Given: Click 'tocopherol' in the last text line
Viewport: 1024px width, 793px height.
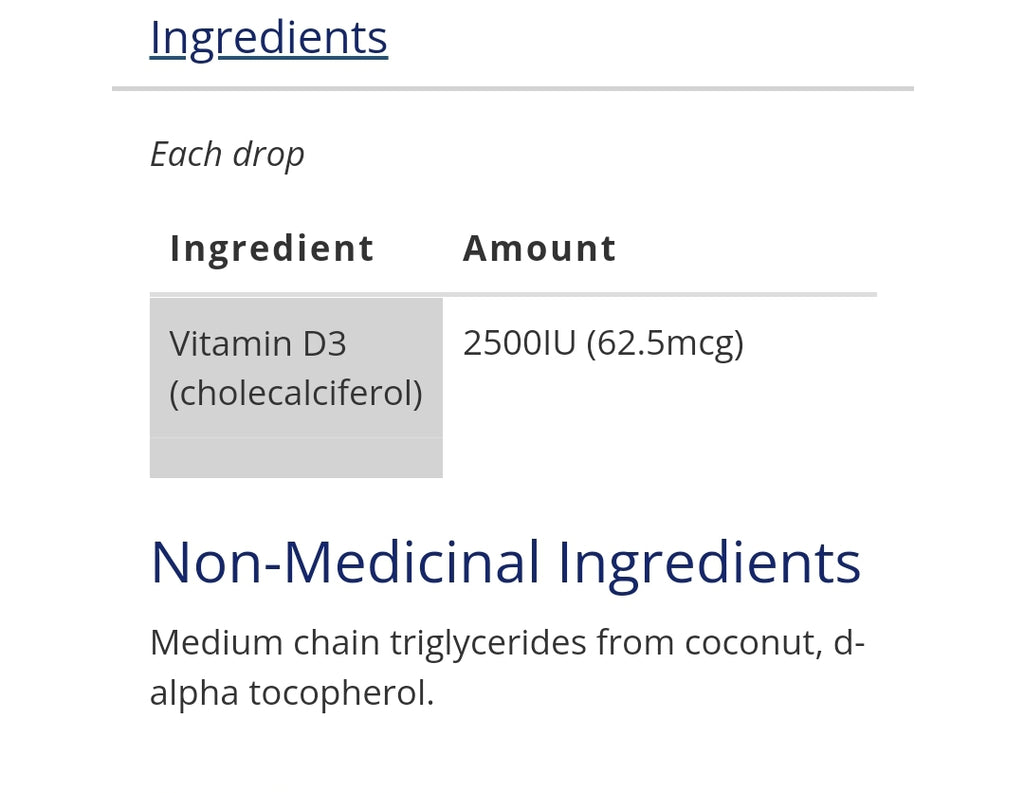Looking at the screenshot, I should click(x=341, y=693).
